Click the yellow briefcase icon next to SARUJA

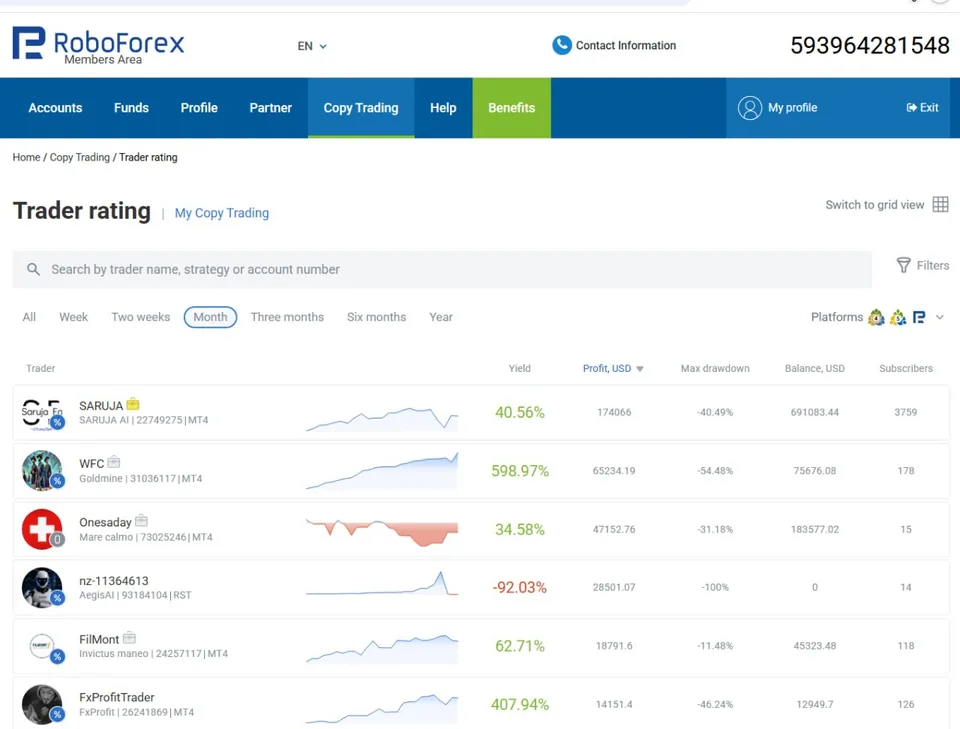133,404
